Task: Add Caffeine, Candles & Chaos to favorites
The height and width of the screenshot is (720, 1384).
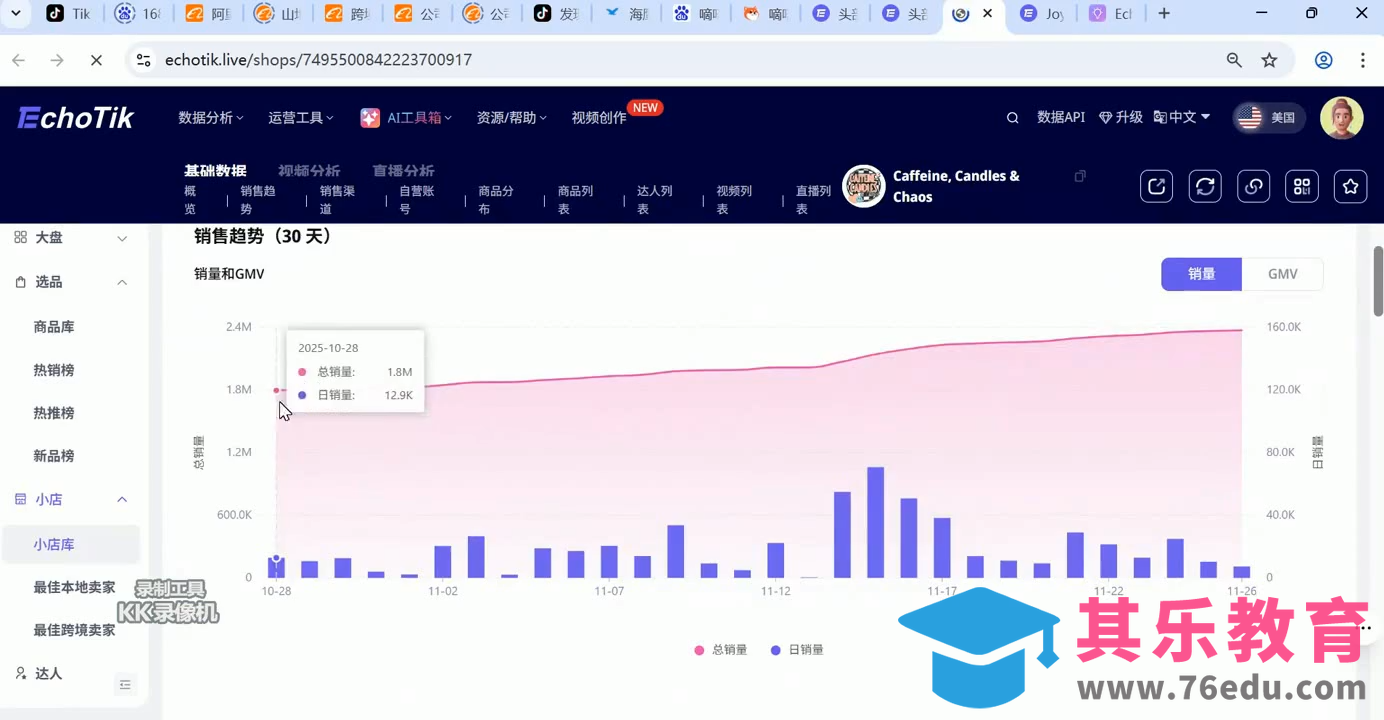Action: click(1350, 186)
